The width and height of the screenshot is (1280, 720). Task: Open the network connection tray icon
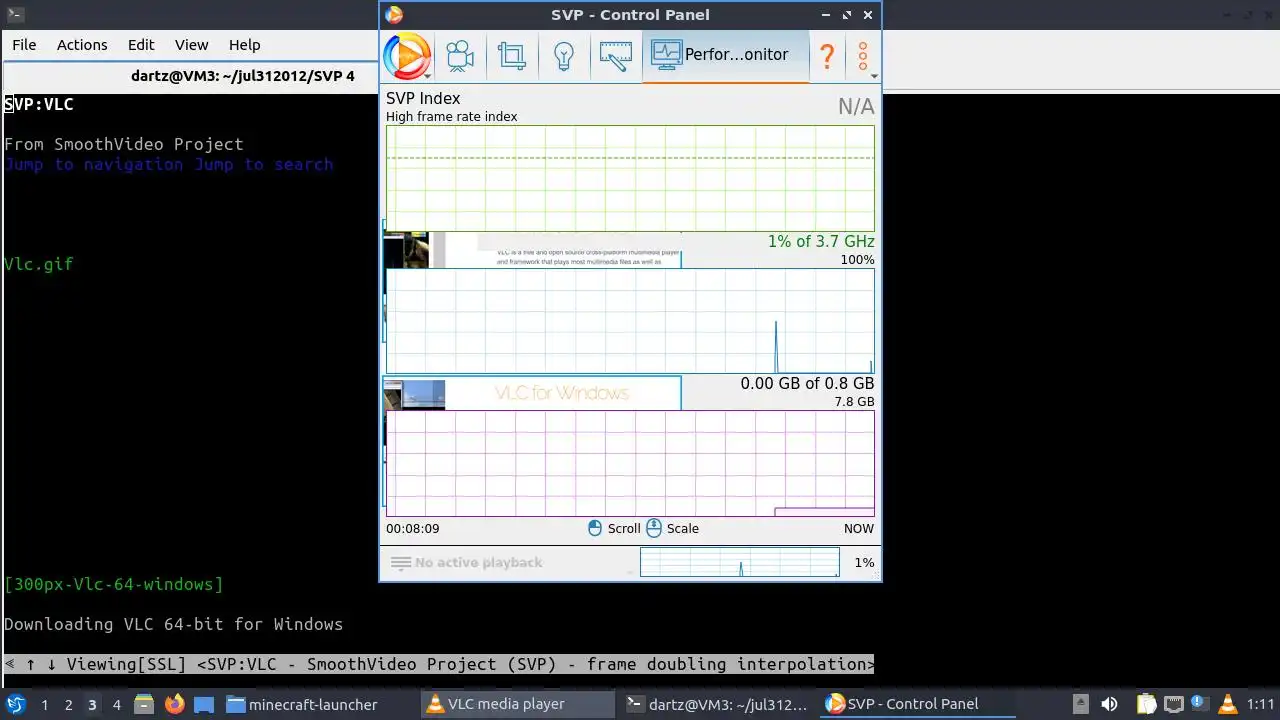tap(1173, 704)
